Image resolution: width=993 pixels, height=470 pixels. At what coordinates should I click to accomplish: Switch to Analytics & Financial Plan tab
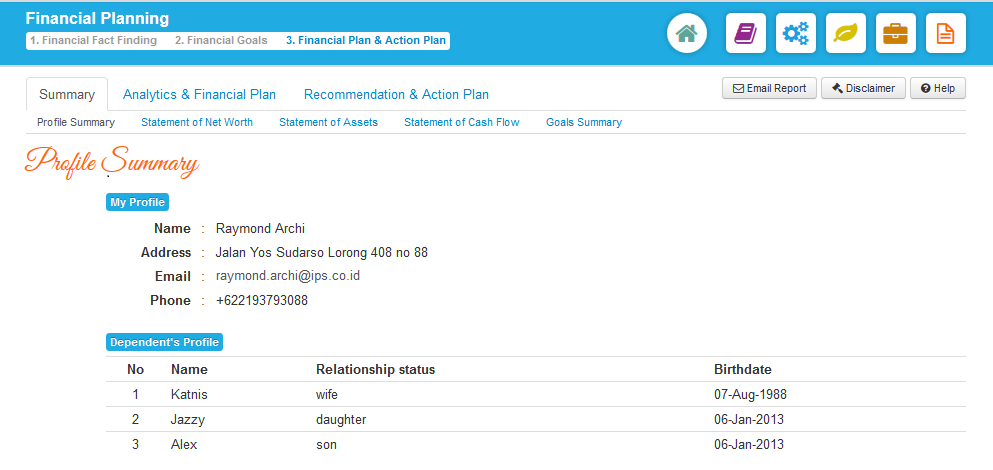pos(199,95)
